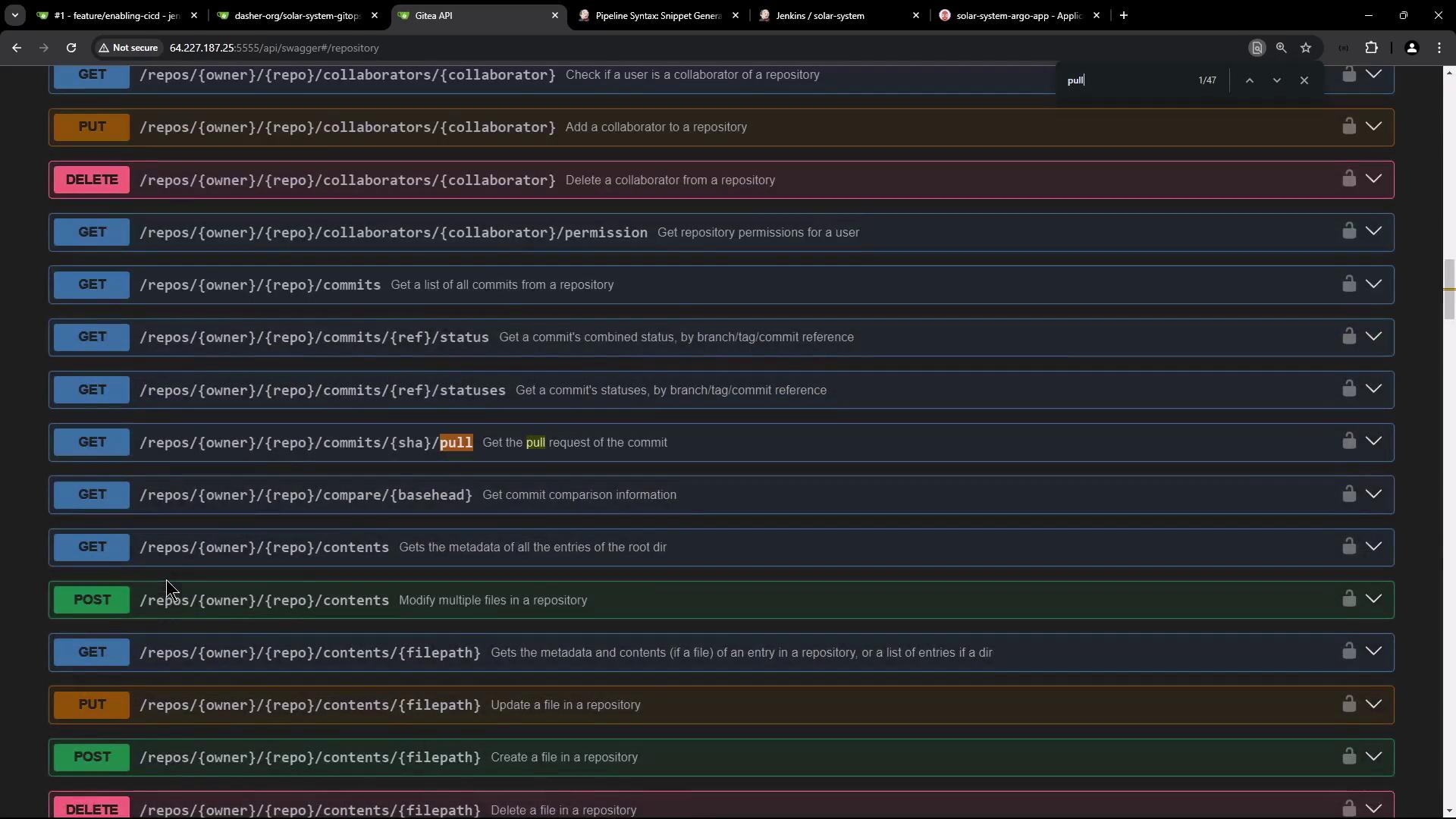Expand DELETE collaborator endpoint chevron
The height and width of the screenshot is (819, 1456).
point(1373,179)
